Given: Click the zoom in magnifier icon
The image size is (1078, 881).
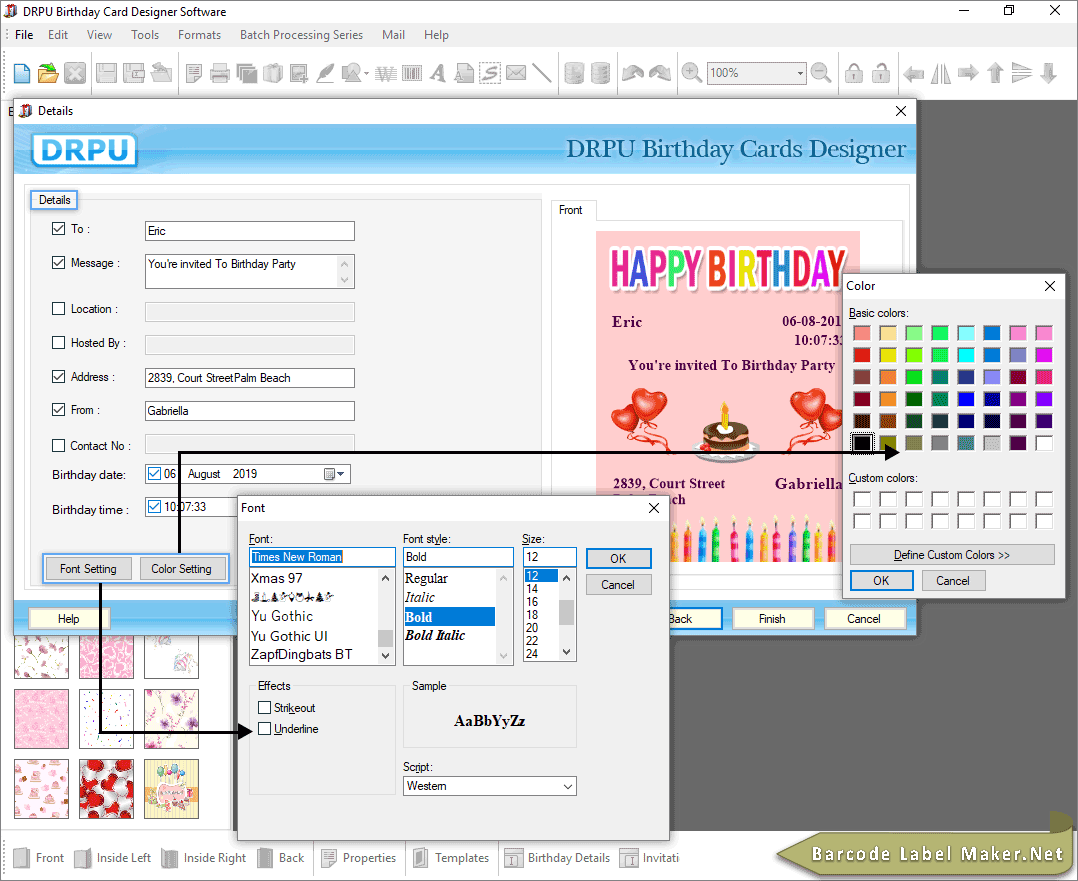Looking at the screenshot, I should click(691, 73).
